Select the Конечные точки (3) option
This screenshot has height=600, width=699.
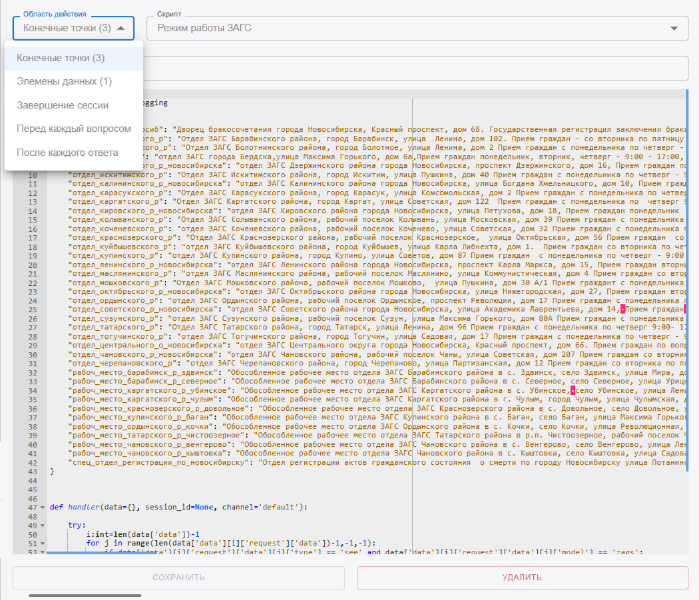(61, 58)
